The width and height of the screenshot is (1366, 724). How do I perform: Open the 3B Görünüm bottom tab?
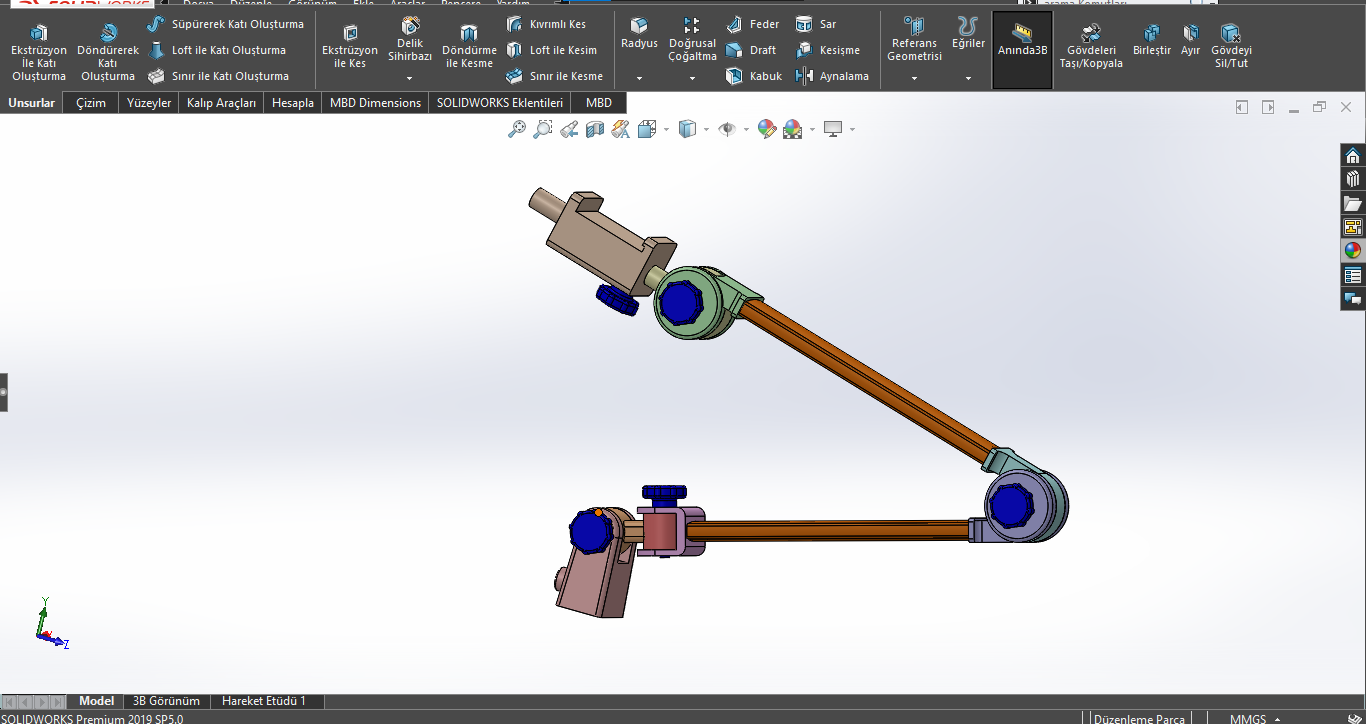point(167,701)
